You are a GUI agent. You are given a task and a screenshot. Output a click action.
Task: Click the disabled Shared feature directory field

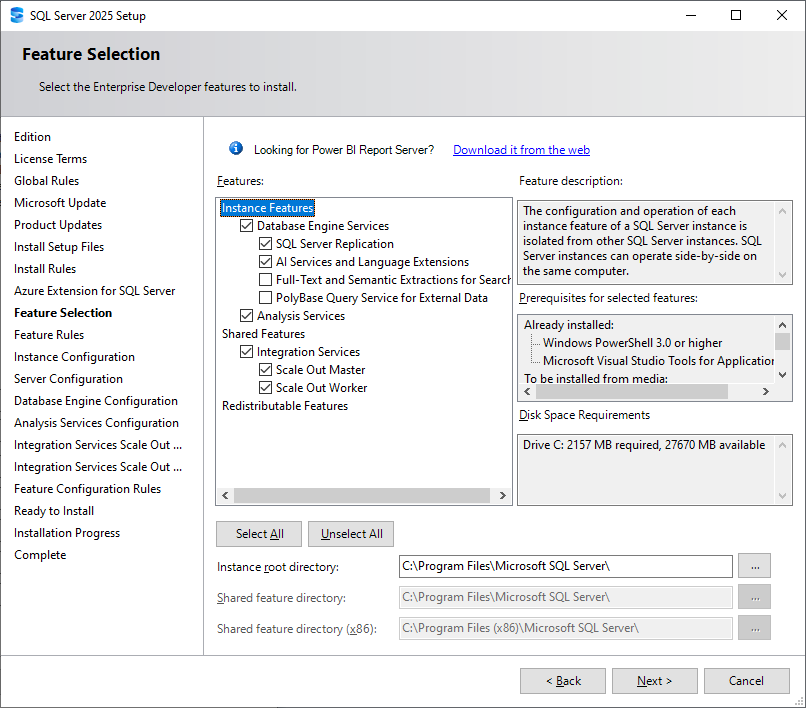565,597
